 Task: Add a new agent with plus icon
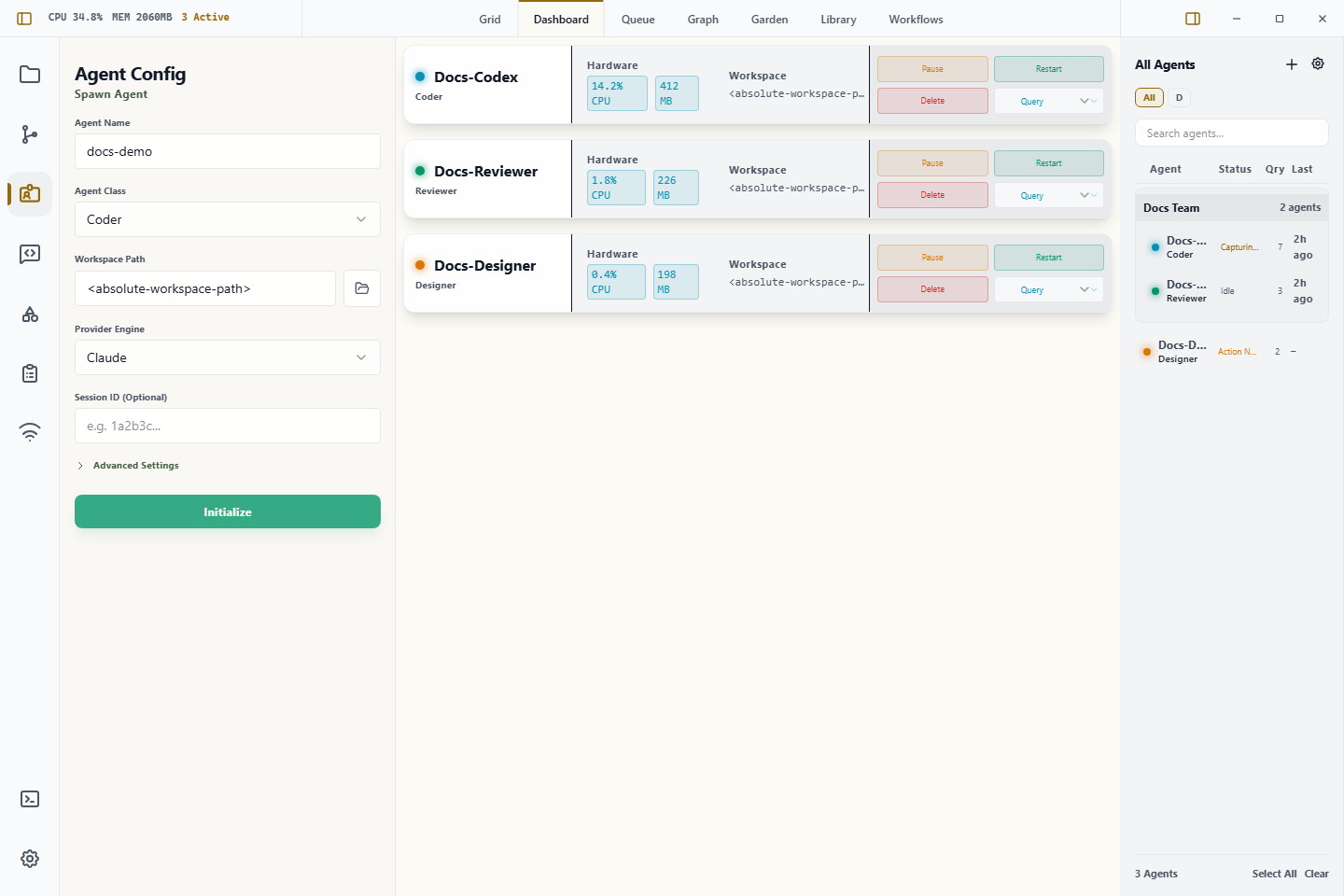(1292, 64)
